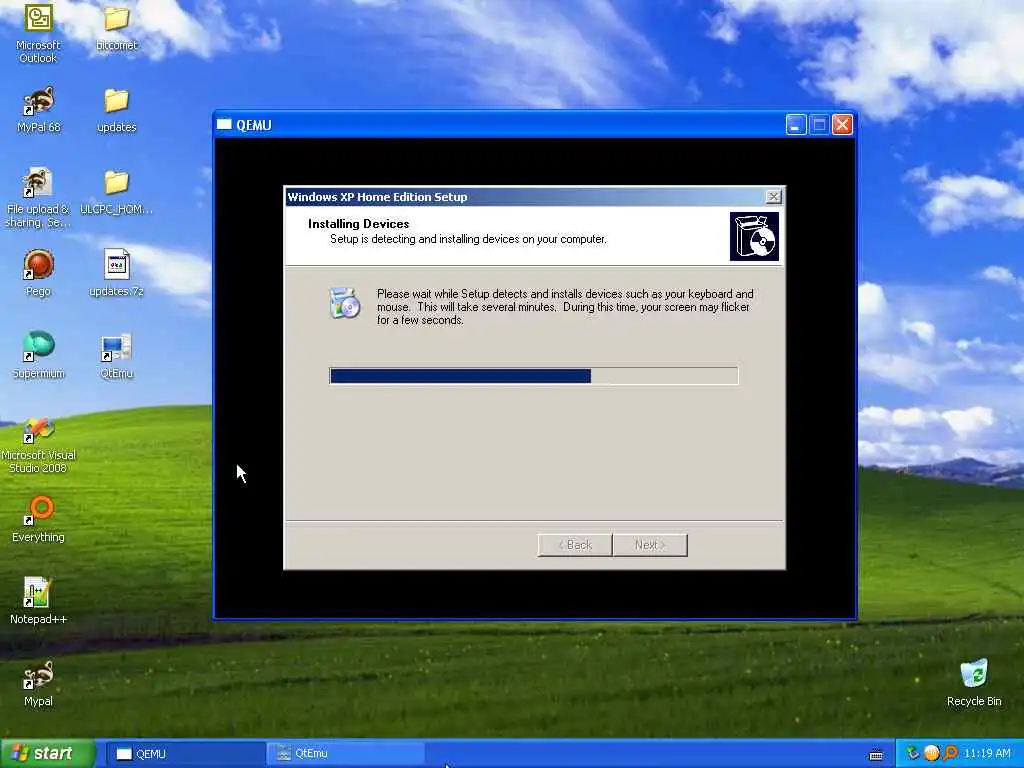Click the Everything magnifier tray icon
This screenshot has height=768, width=1024.
pyautogui.click(x=950, y=754)
